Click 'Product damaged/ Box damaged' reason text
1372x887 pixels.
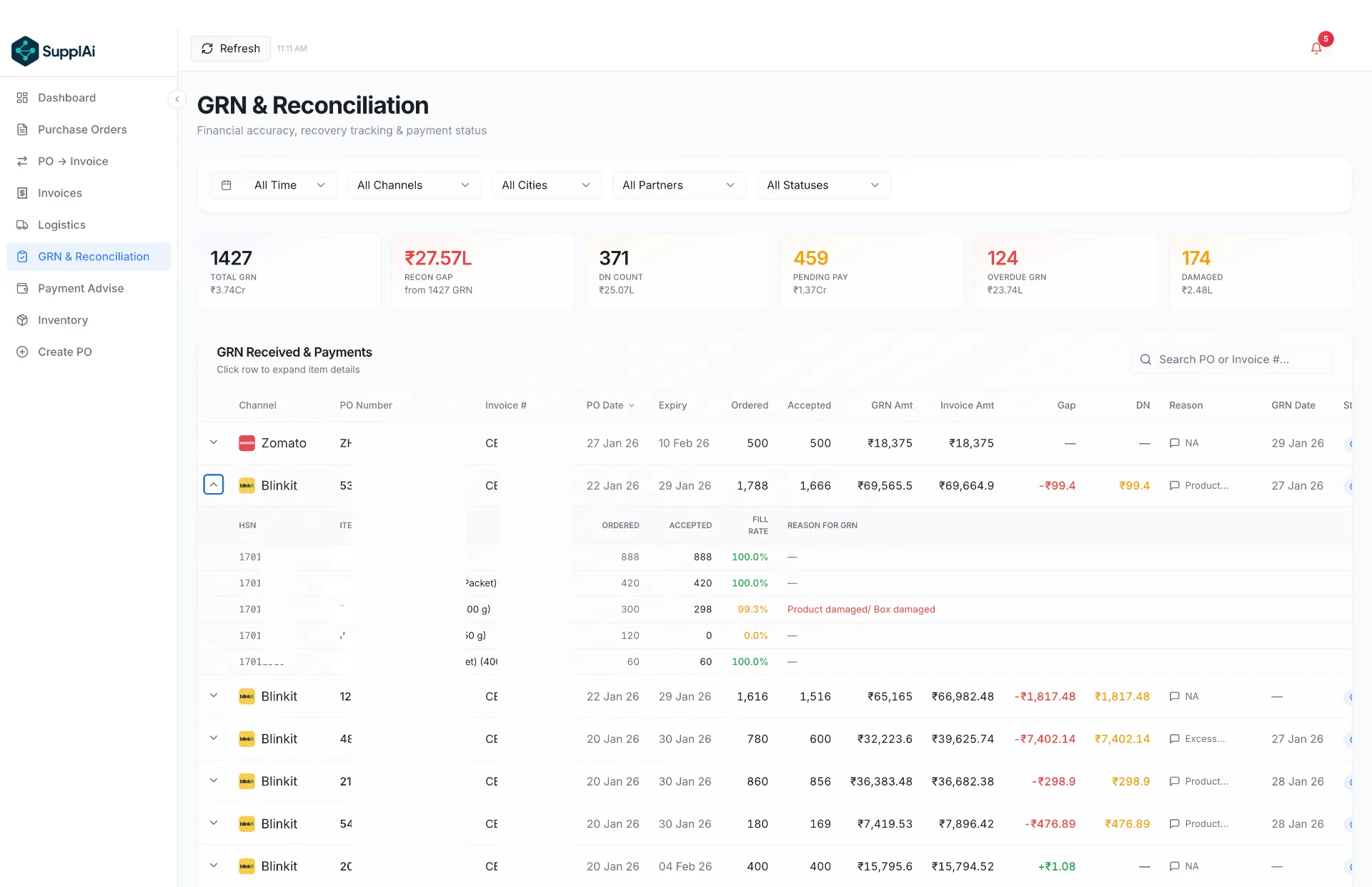tap(861, 609)
